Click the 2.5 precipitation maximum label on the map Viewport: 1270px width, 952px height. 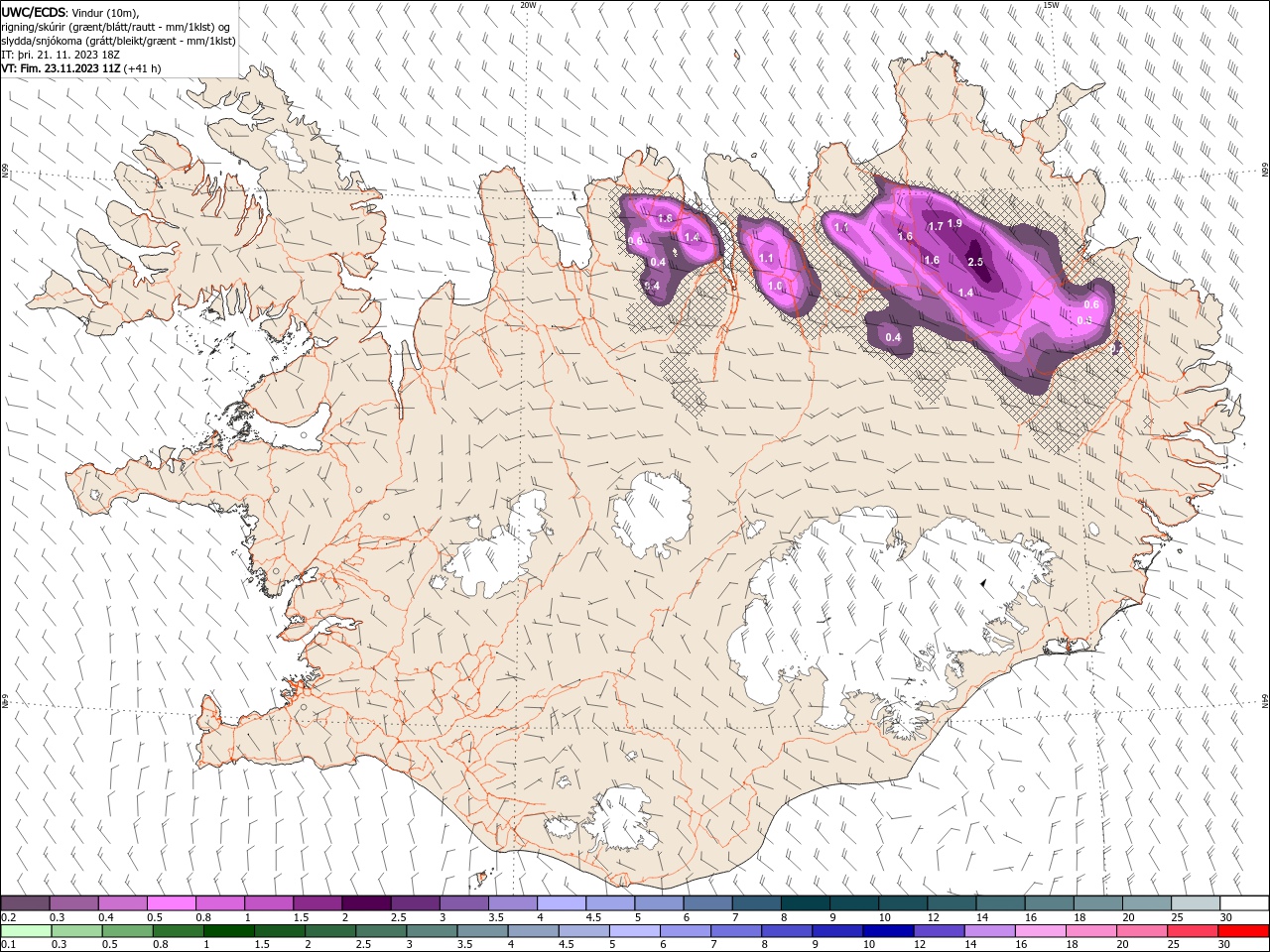[x=974, y=262]
